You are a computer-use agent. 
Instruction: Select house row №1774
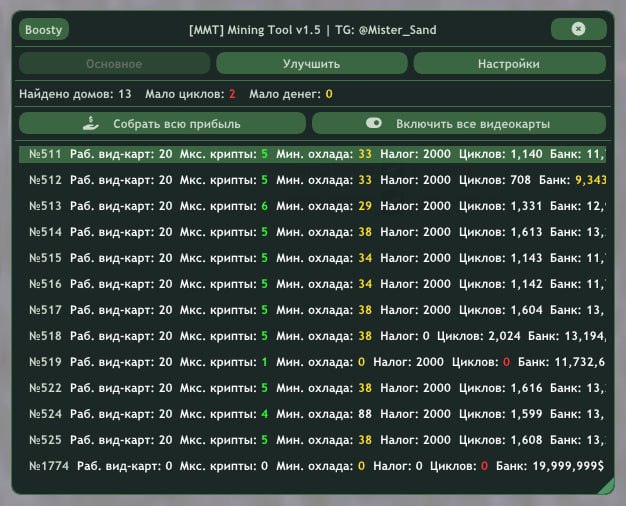(313, 466)
